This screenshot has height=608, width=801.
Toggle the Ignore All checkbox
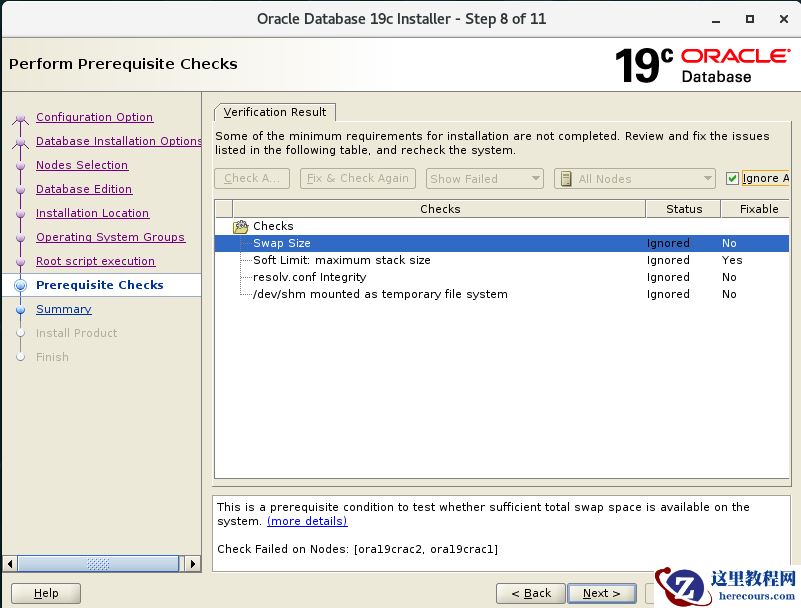(732, 178)
